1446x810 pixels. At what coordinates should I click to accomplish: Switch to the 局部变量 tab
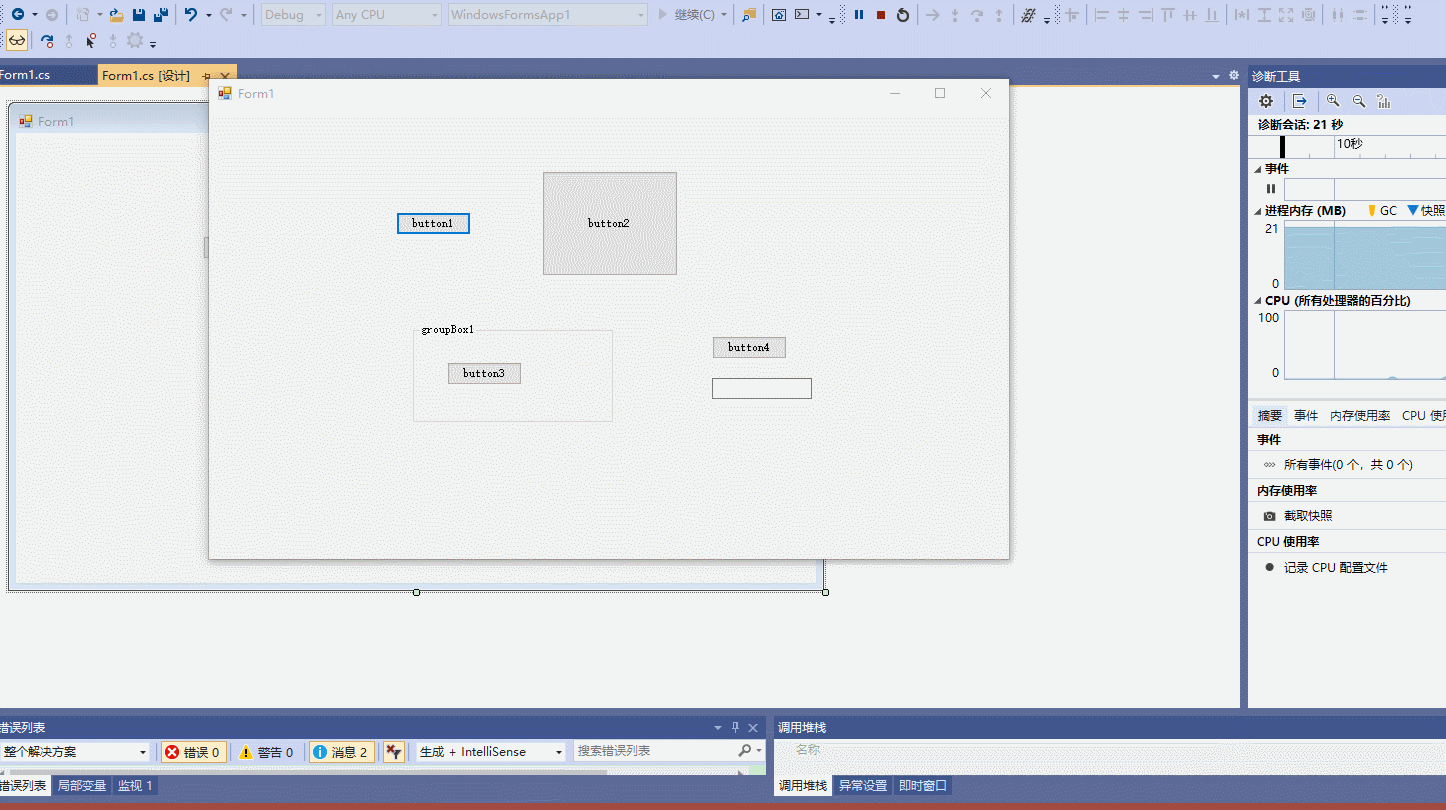coord(82,786)
